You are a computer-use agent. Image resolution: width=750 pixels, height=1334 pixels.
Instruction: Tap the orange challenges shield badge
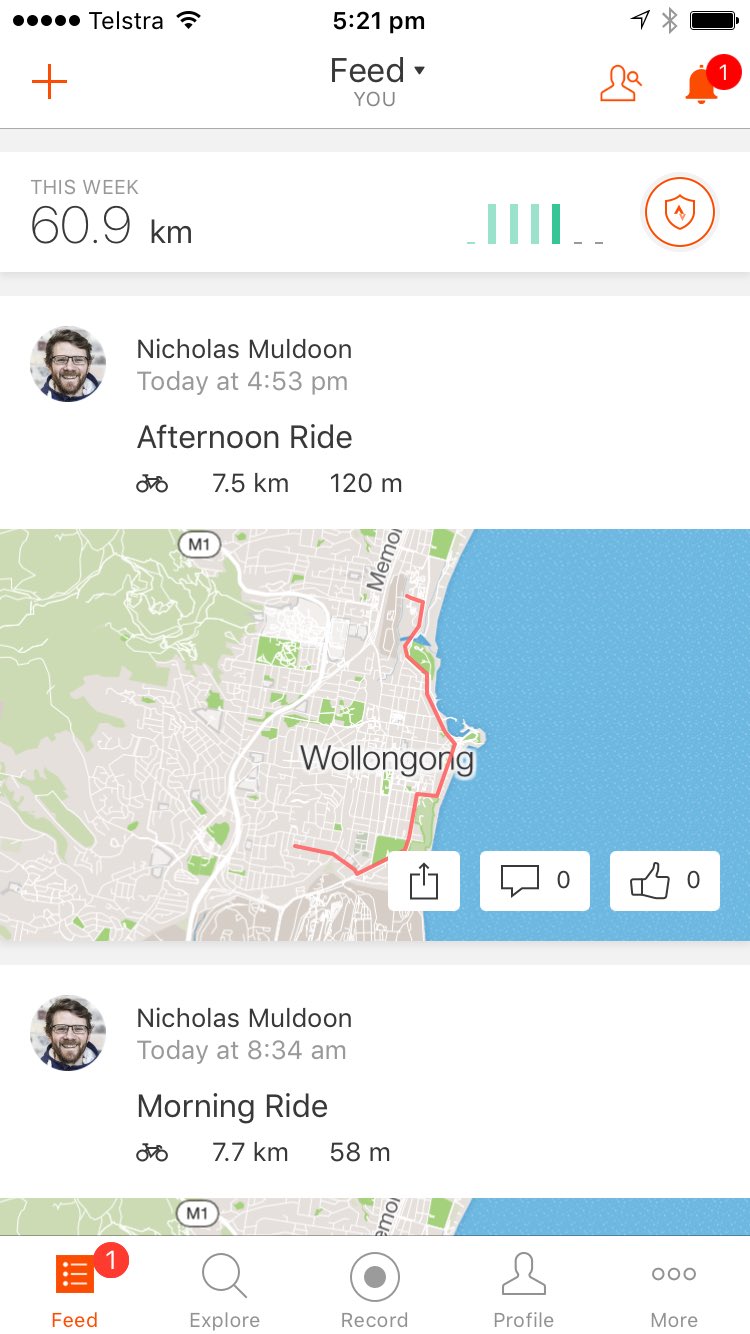(679, 212)
